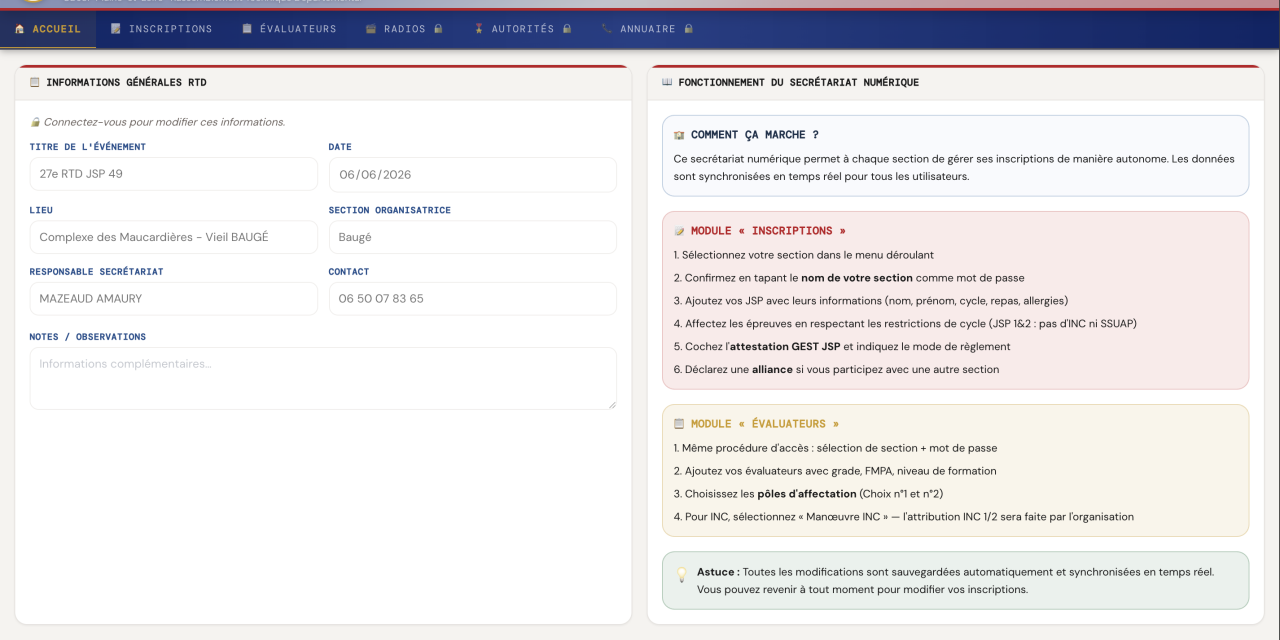Screen dimensions: 1280x640
Task: Click the book icon in the FONCTIONNEMENT panel header
Action: [x=665, y=82]
